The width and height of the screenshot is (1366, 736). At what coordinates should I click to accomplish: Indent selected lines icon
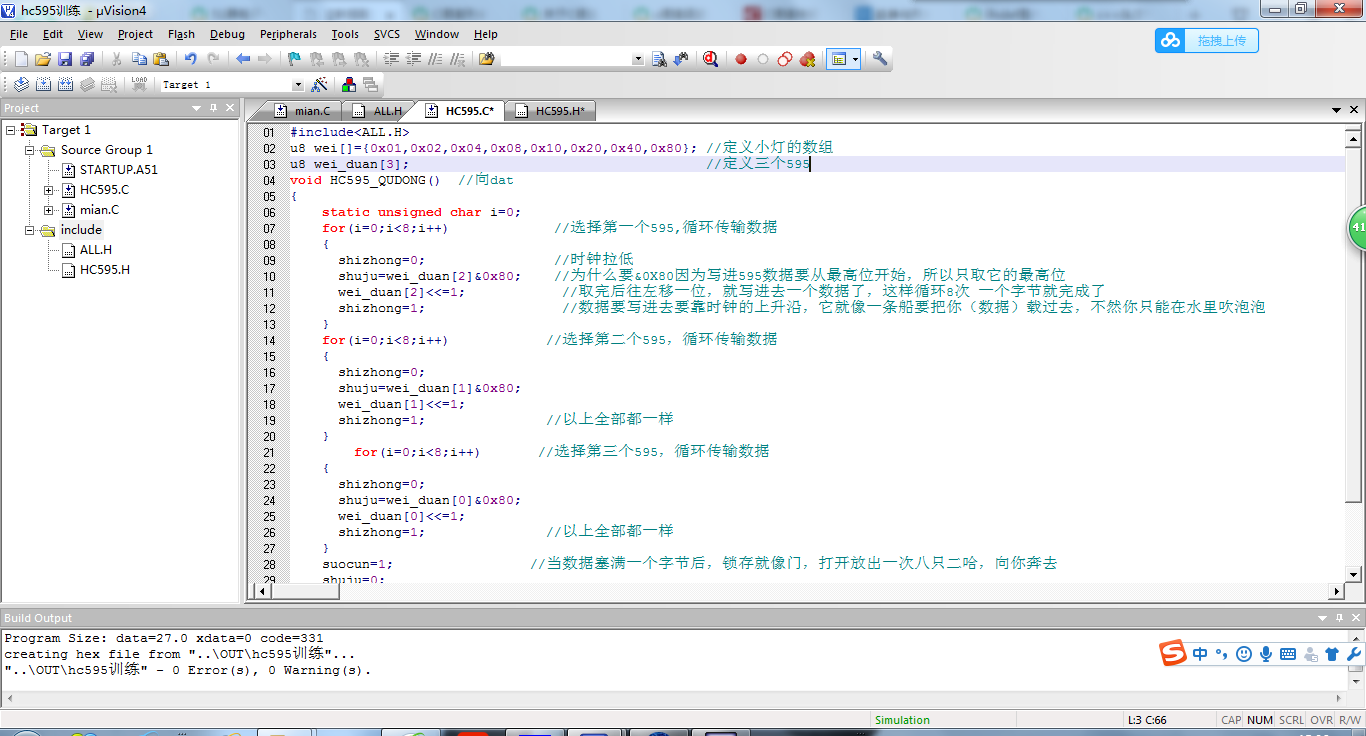(391, 59)
